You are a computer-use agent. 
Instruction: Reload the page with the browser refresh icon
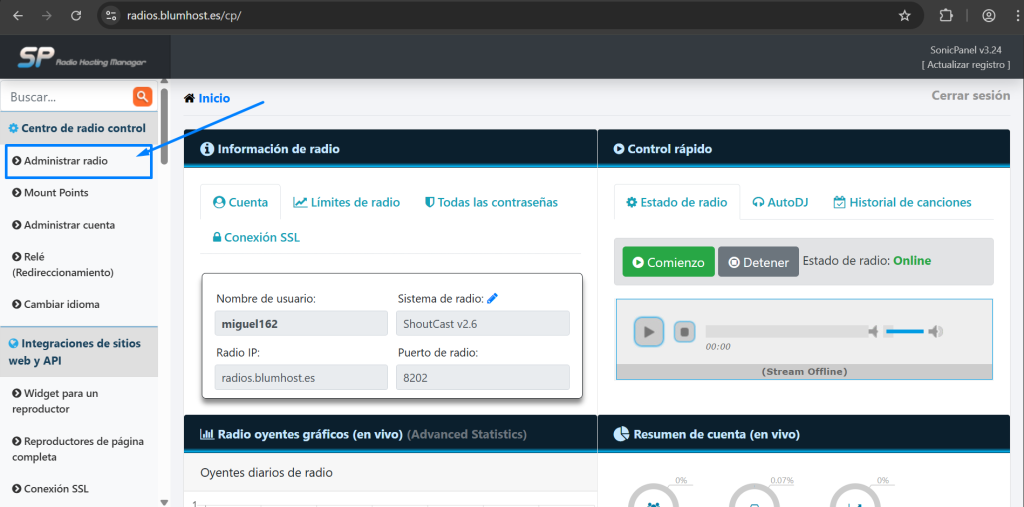(x=76, y=16)
